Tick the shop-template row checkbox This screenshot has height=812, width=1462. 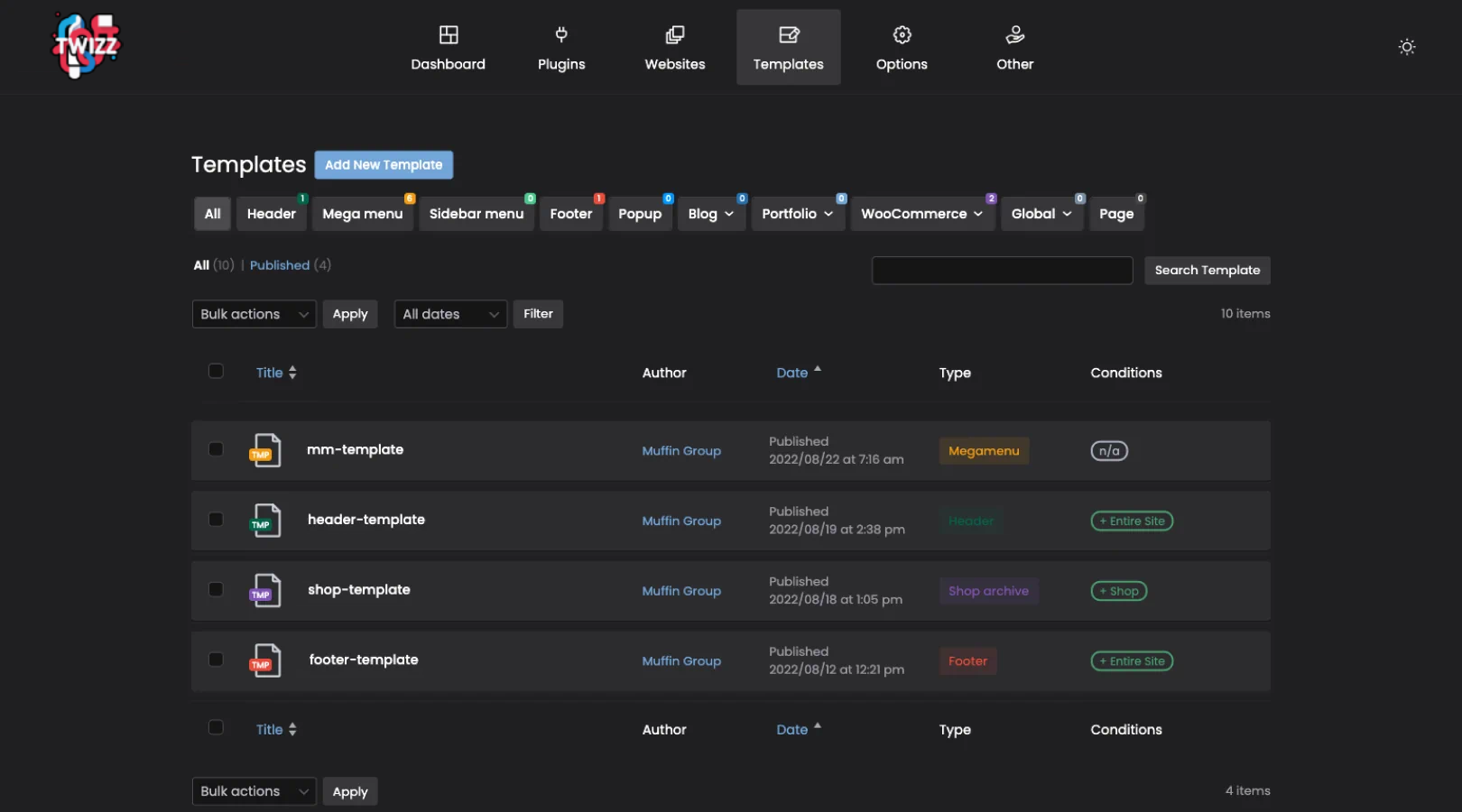pos(216,589)
